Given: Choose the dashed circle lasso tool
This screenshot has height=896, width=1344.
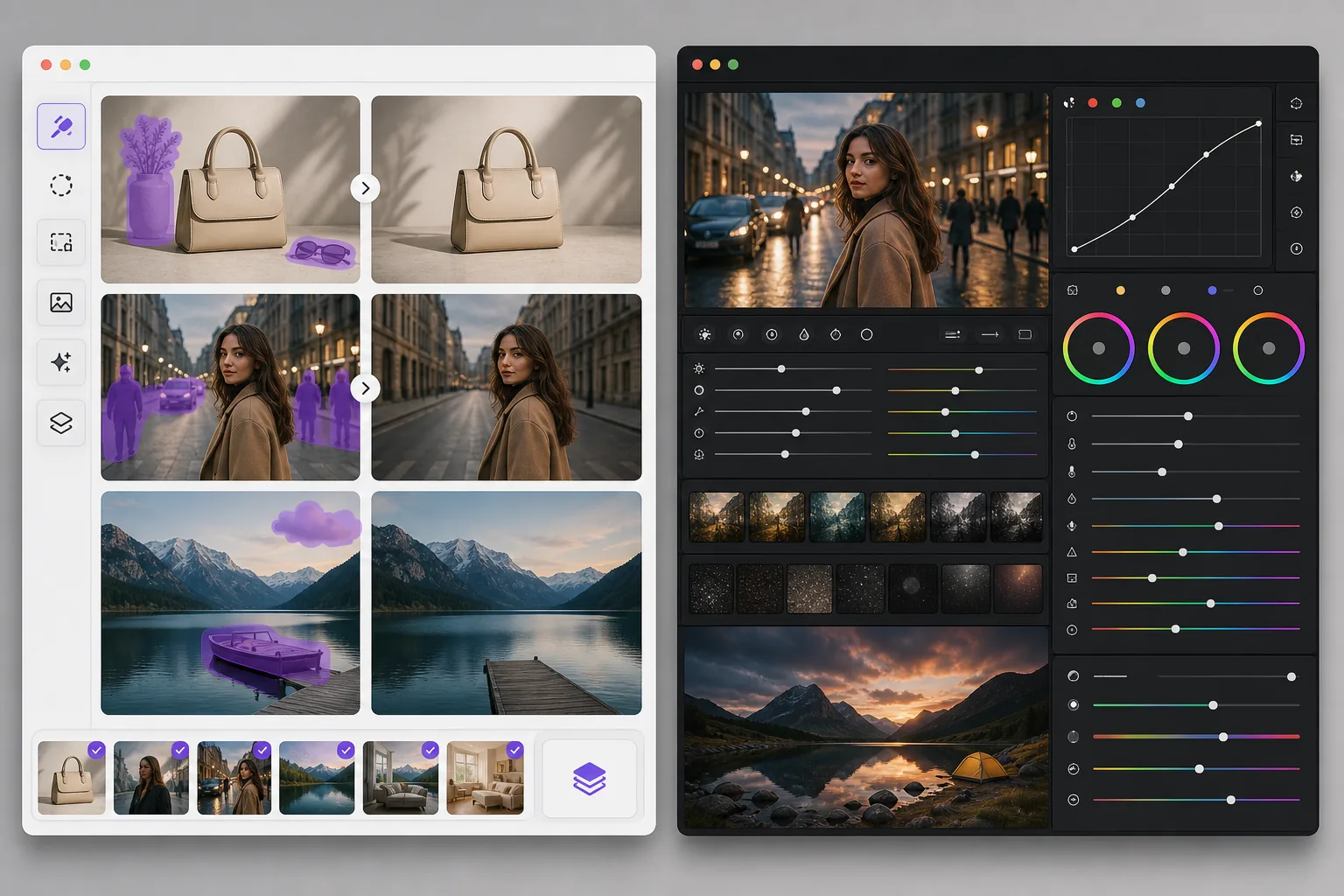Looking at the screenshot, I should coord(61,185).
